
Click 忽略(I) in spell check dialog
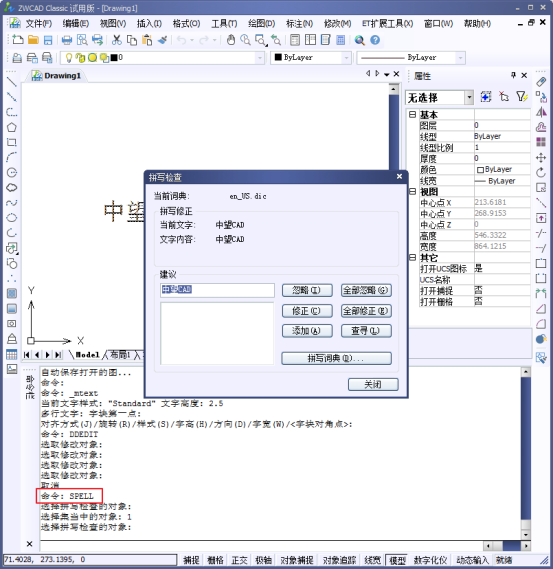click(x=307, y=290)
